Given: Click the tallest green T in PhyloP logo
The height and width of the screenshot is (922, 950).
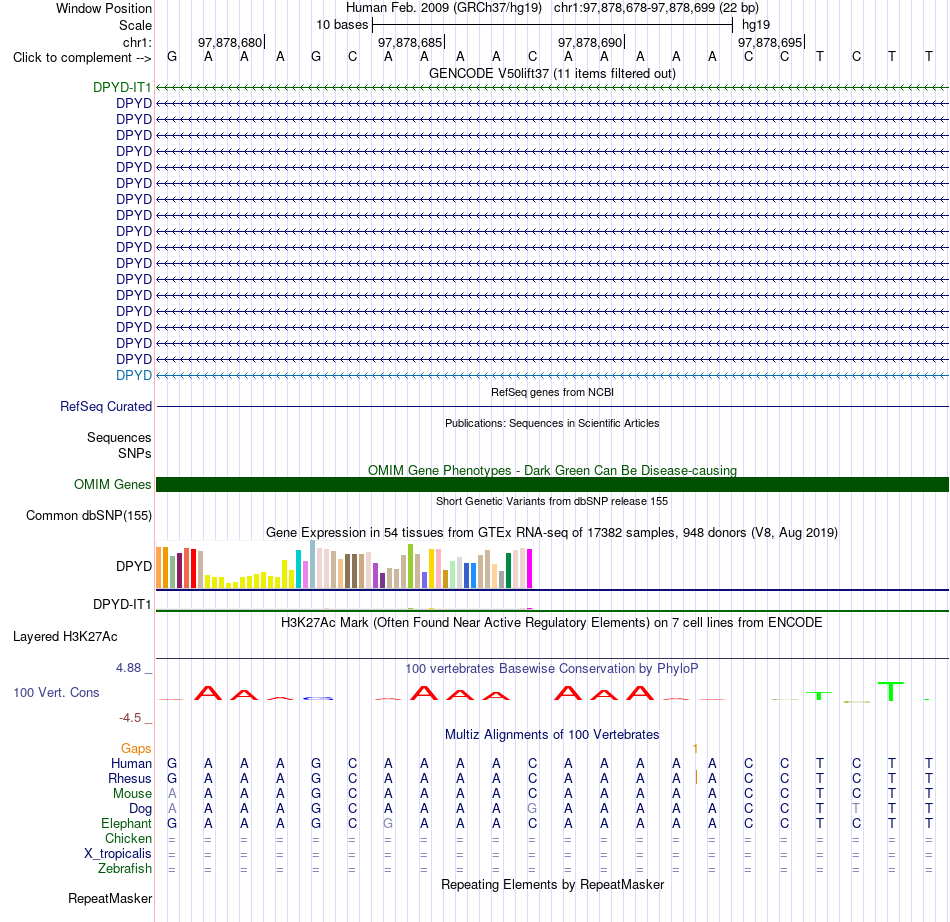Looking at the screenshot, I should click(891, 691).
